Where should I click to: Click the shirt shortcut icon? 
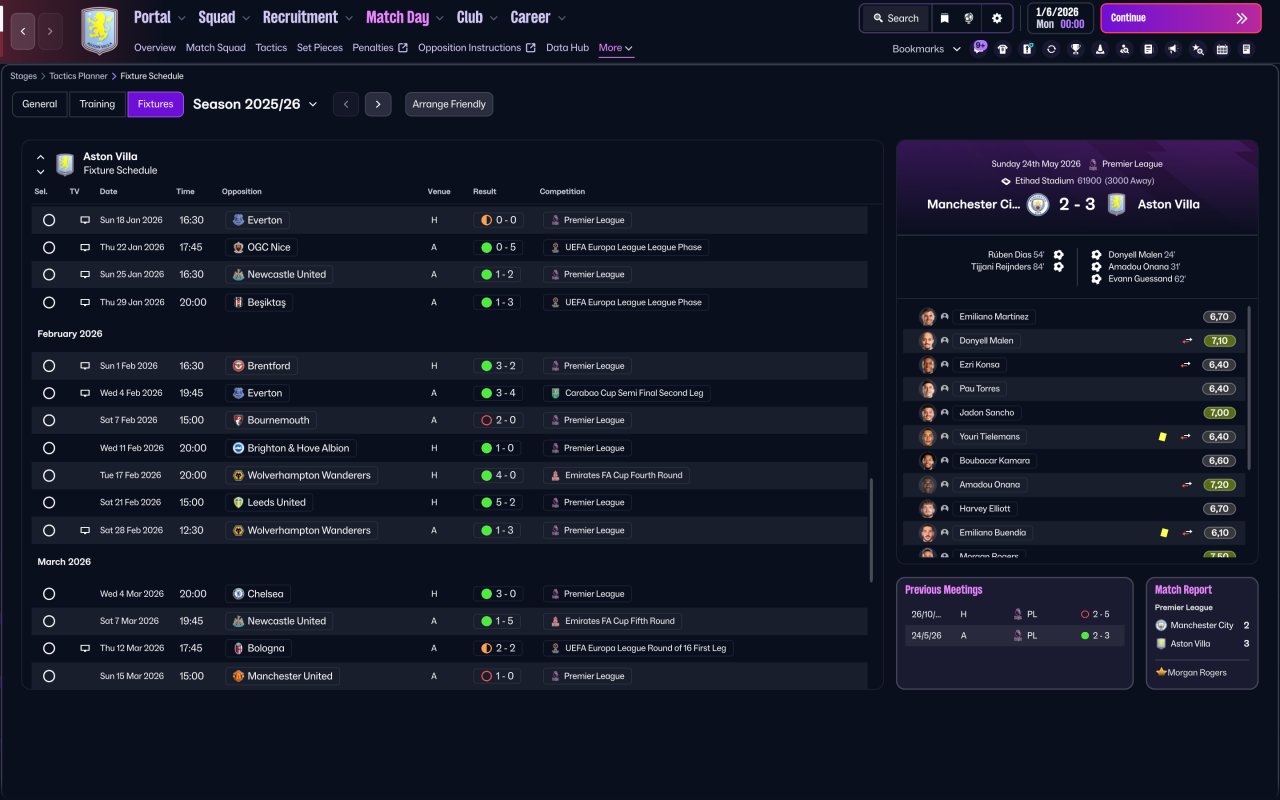[1003, 49]
